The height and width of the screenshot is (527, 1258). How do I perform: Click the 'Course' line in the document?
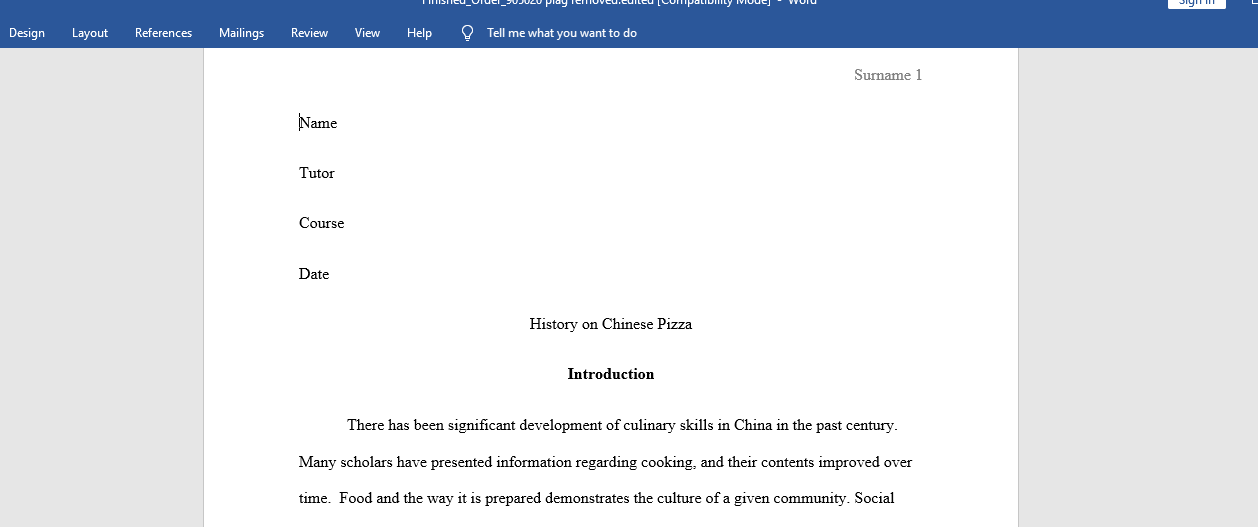coord(321,223)
